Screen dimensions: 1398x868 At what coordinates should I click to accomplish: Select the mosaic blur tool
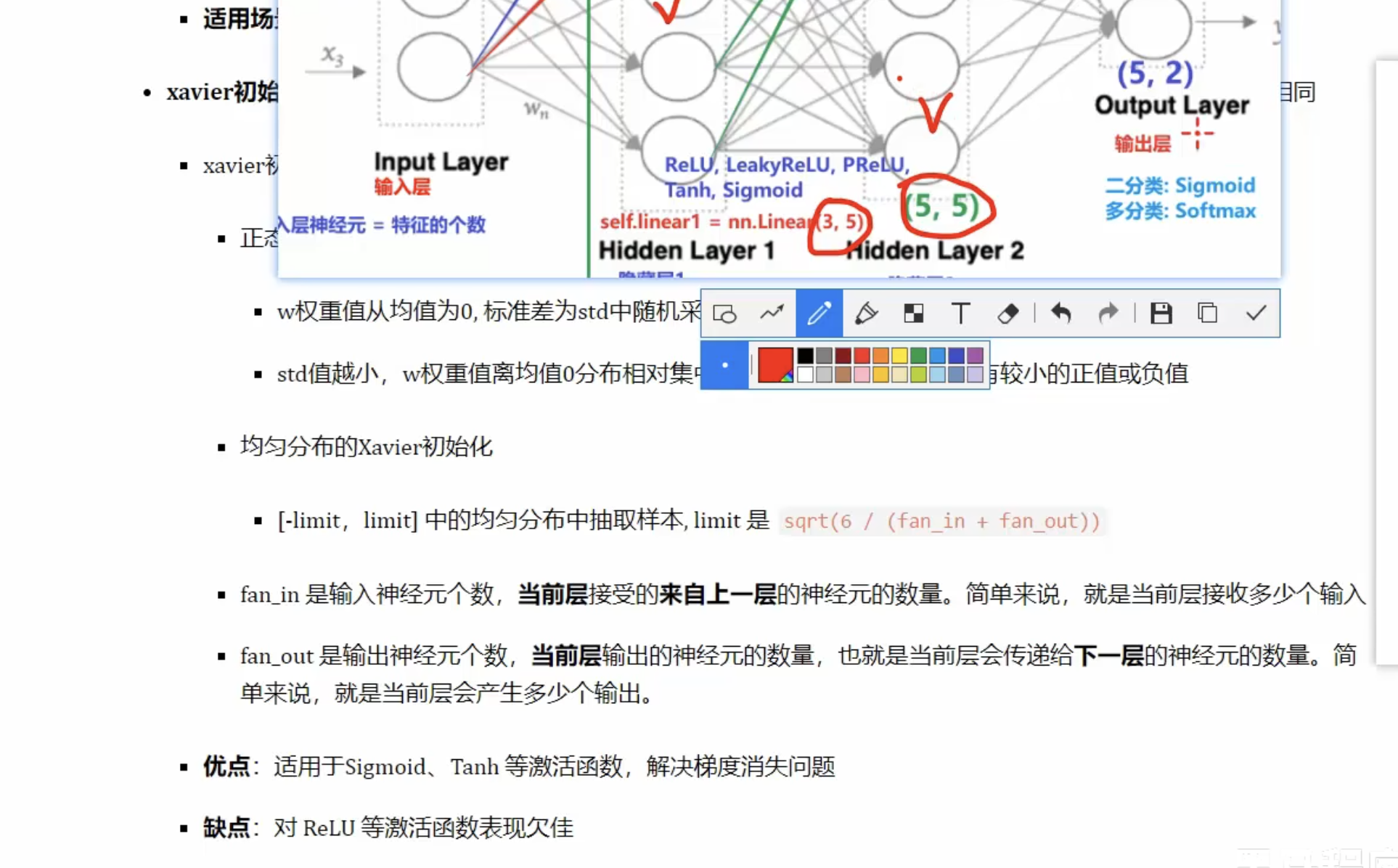point(913,314)
